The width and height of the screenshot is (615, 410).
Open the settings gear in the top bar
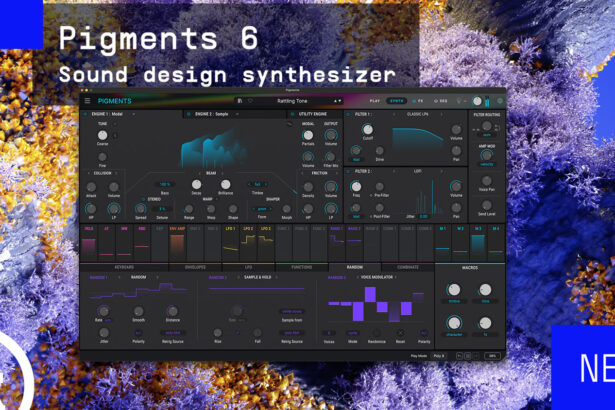pos(500,101)
